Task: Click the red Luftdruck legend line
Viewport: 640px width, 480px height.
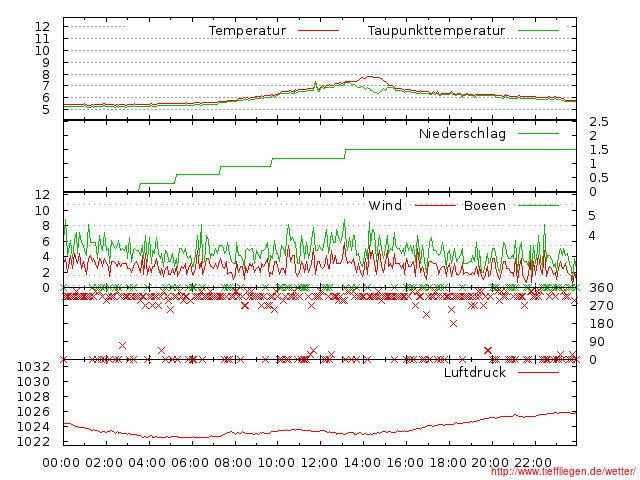Action: (x=538, y=372)
